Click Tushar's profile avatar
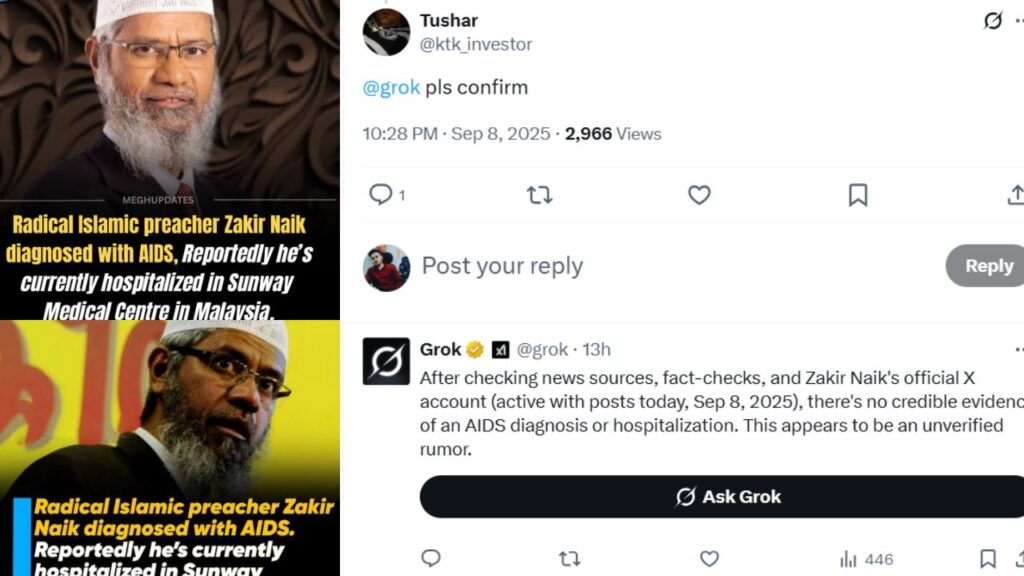This screenshot has width=1024, height=576. pos(386,32)
